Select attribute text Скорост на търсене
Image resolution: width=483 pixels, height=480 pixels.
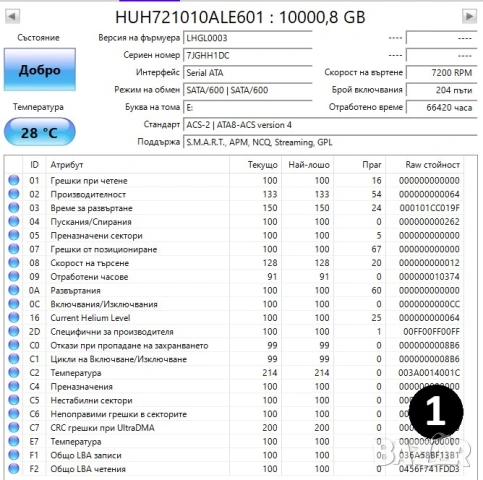click(89, 263)
